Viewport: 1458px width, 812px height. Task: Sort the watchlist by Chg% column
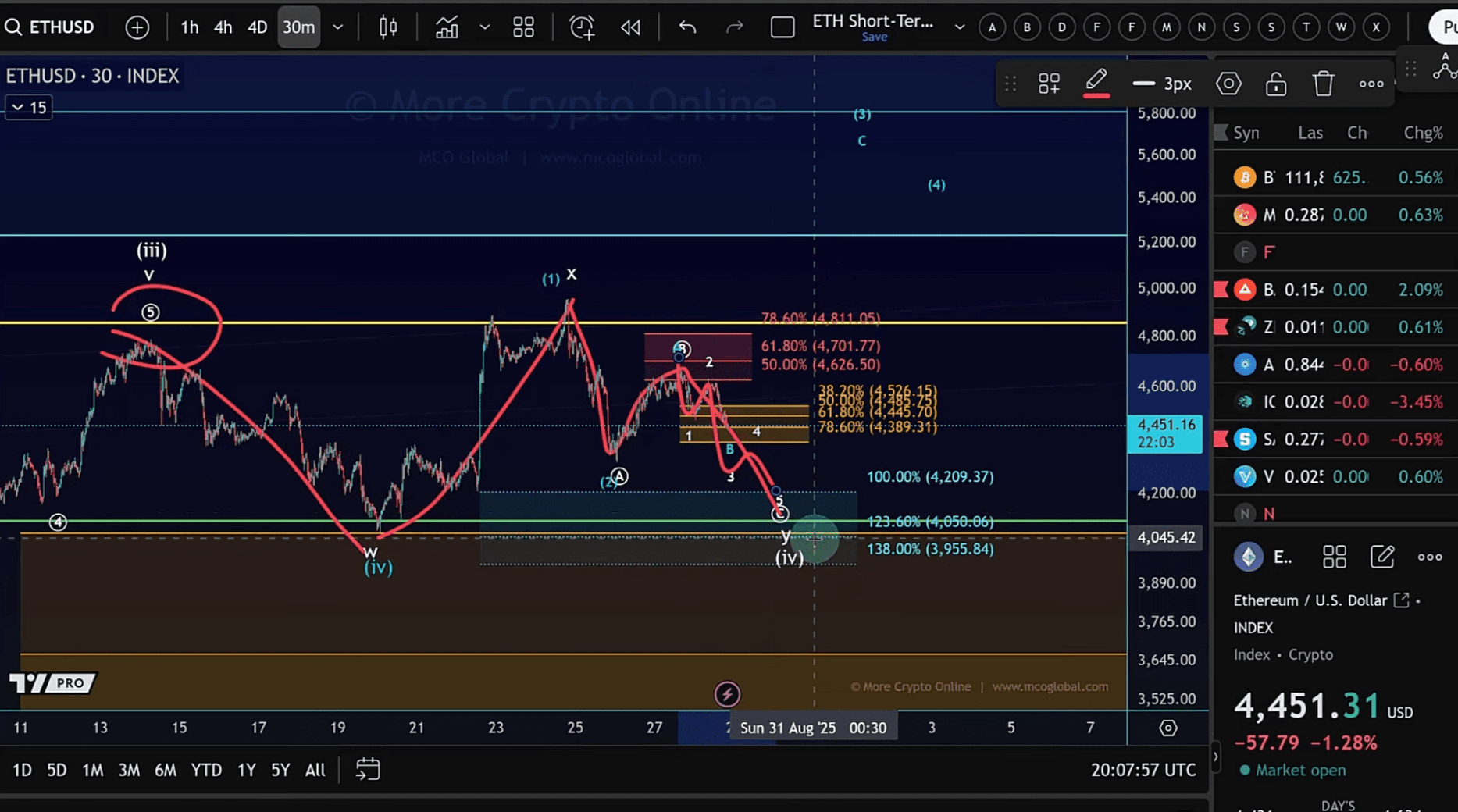(1423, 133)
